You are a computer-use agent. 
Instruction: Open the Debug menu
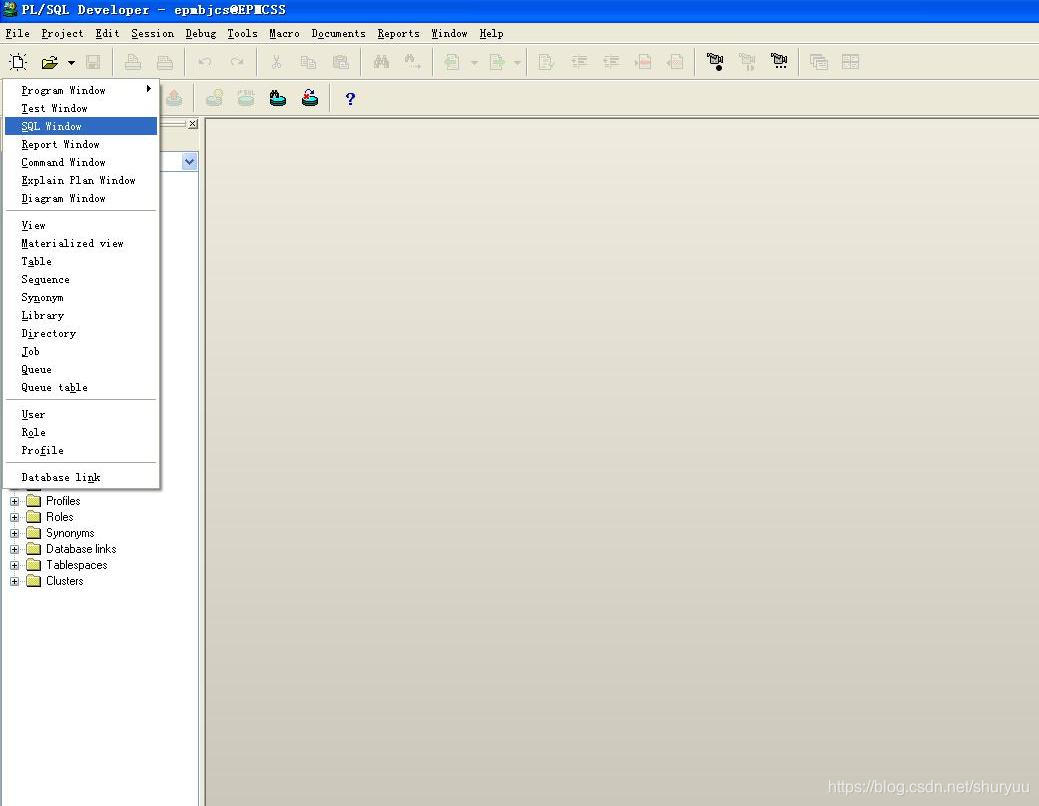point(201,33)
